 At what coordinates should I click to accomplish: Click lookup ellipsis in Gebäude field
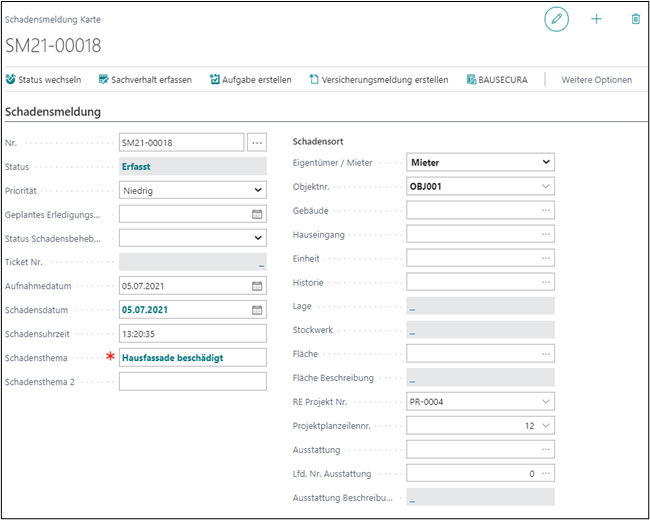545,210
